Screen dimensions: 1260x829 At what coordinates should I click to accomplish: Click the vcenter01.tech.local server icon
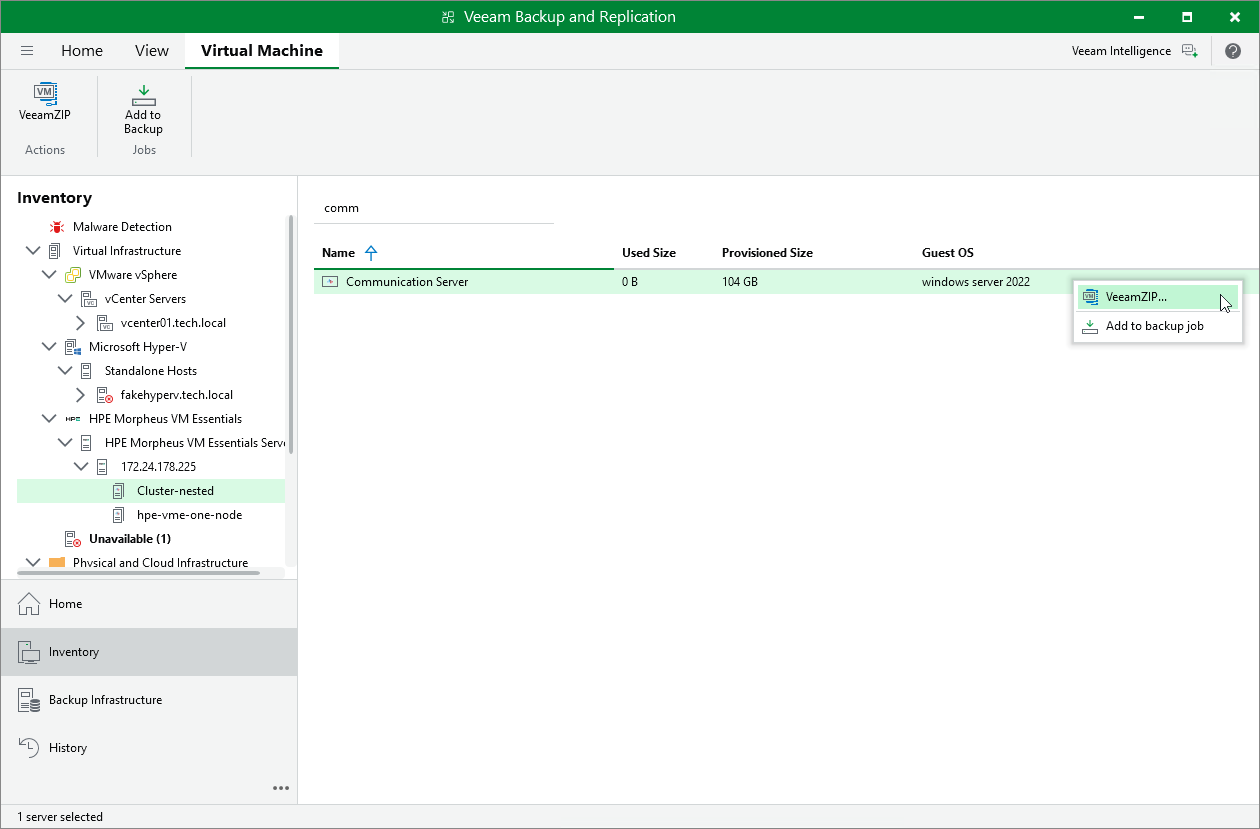pos(104,323)
